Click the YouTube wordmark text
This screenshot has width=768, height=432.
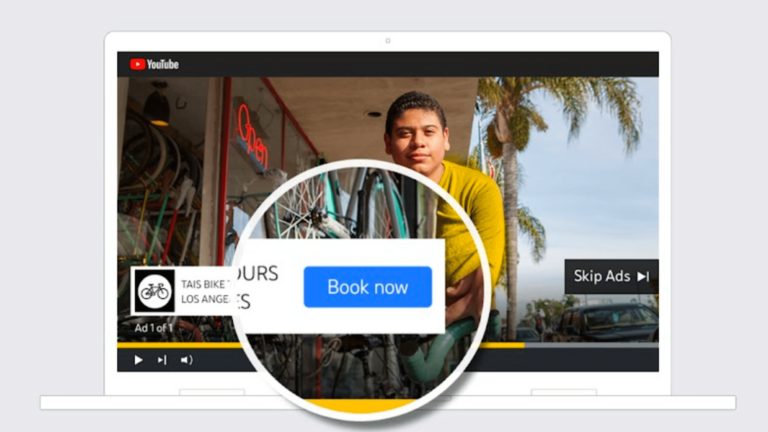[x=163, y=64]
